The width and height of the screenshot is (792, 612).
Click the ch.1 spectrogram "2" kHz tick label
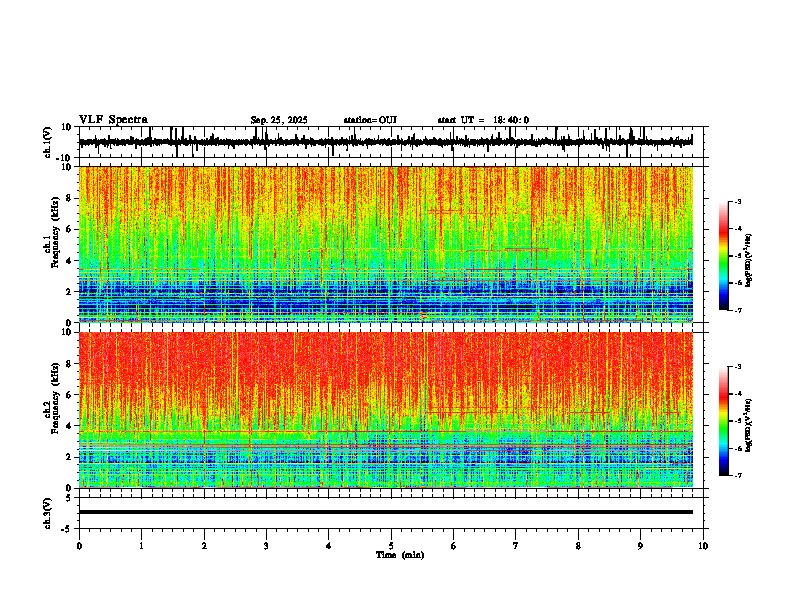(69, 291)
